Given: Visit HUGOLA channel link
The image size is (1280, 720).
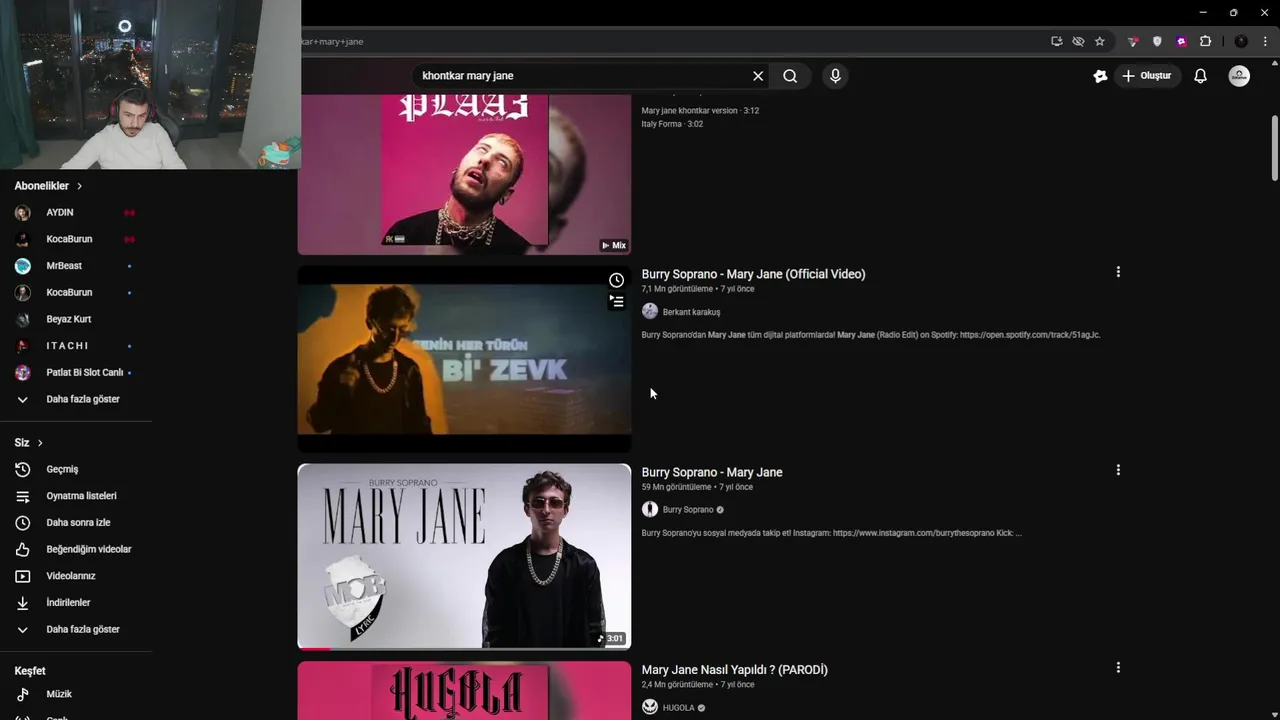Looking at the screenshot, I should click(x=678, y=708).
